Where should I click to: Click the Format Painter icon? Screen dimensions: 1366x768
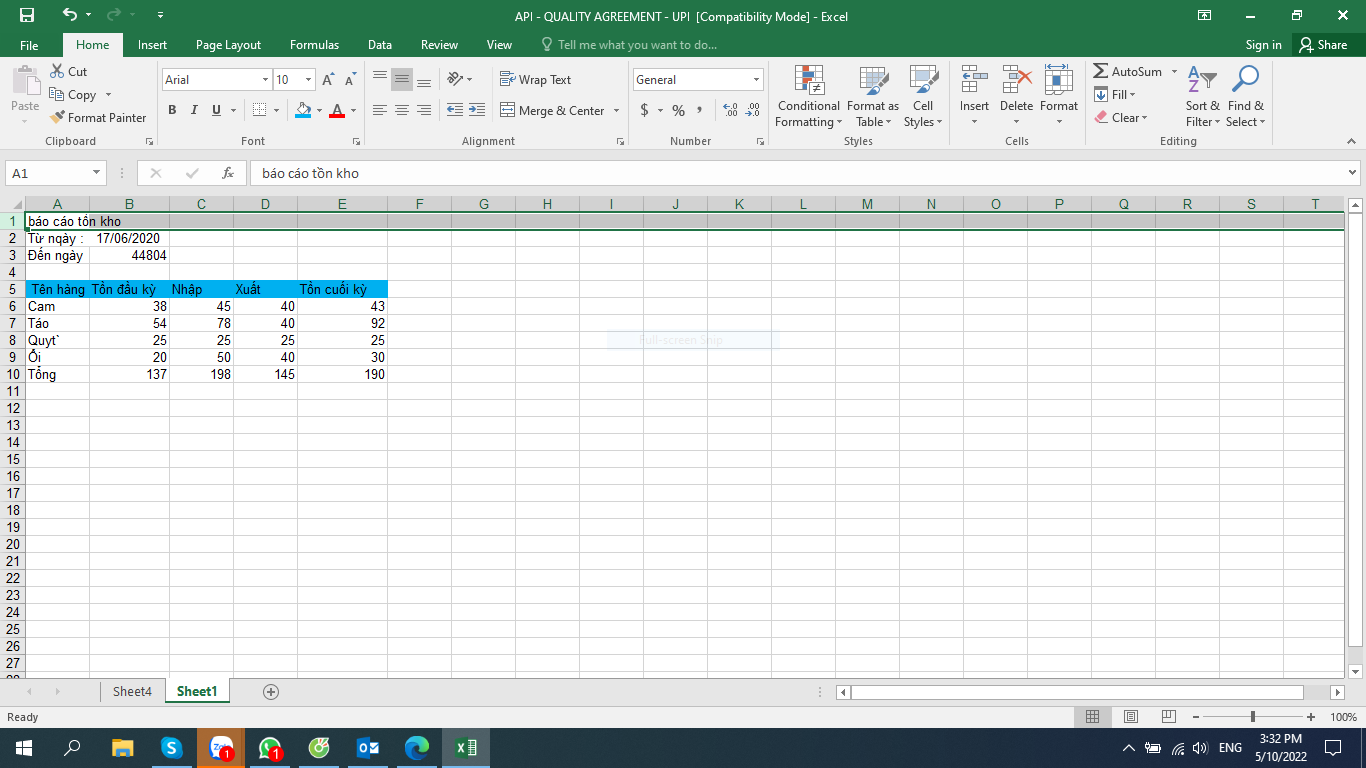pyautogui.click(x=58, y=118)
